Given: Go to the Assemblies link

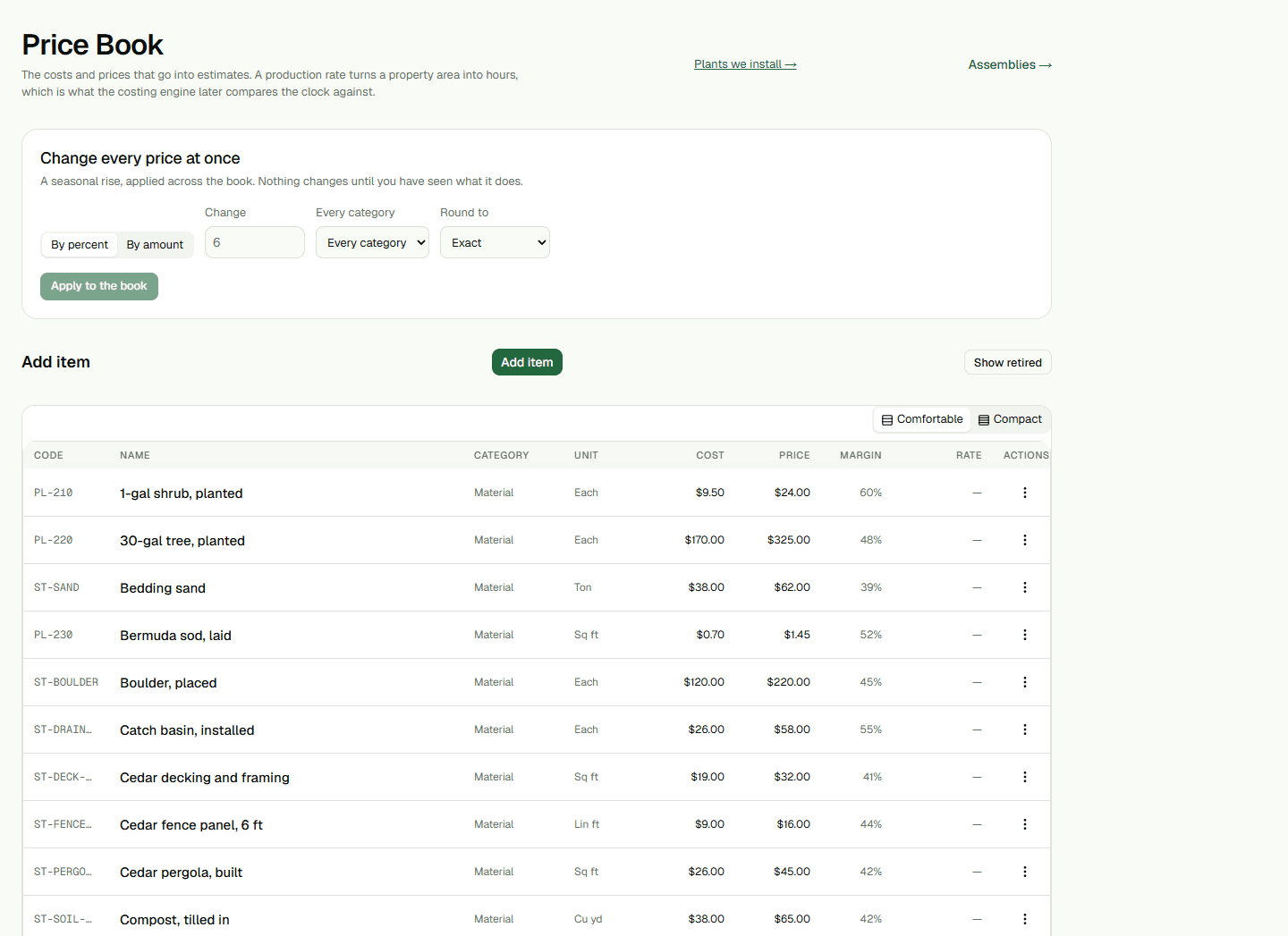Looking at the screenshot, I should tap(1010, 64).
